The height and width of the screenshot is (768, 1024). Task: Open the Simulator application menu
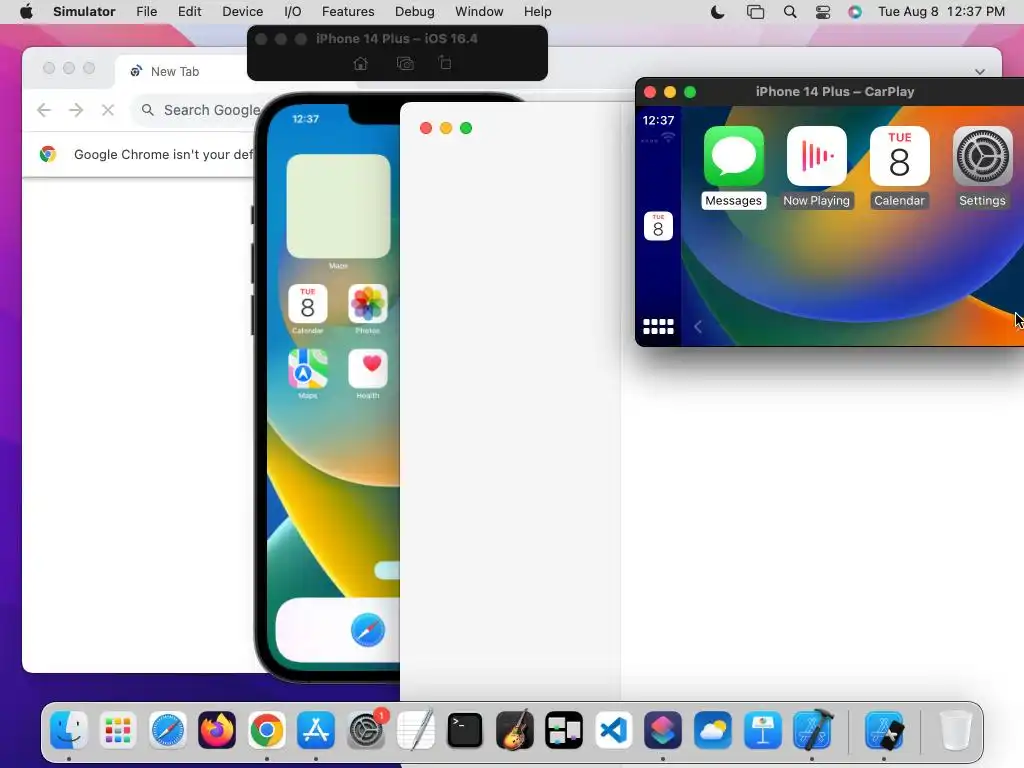click(x=84, y=12)
